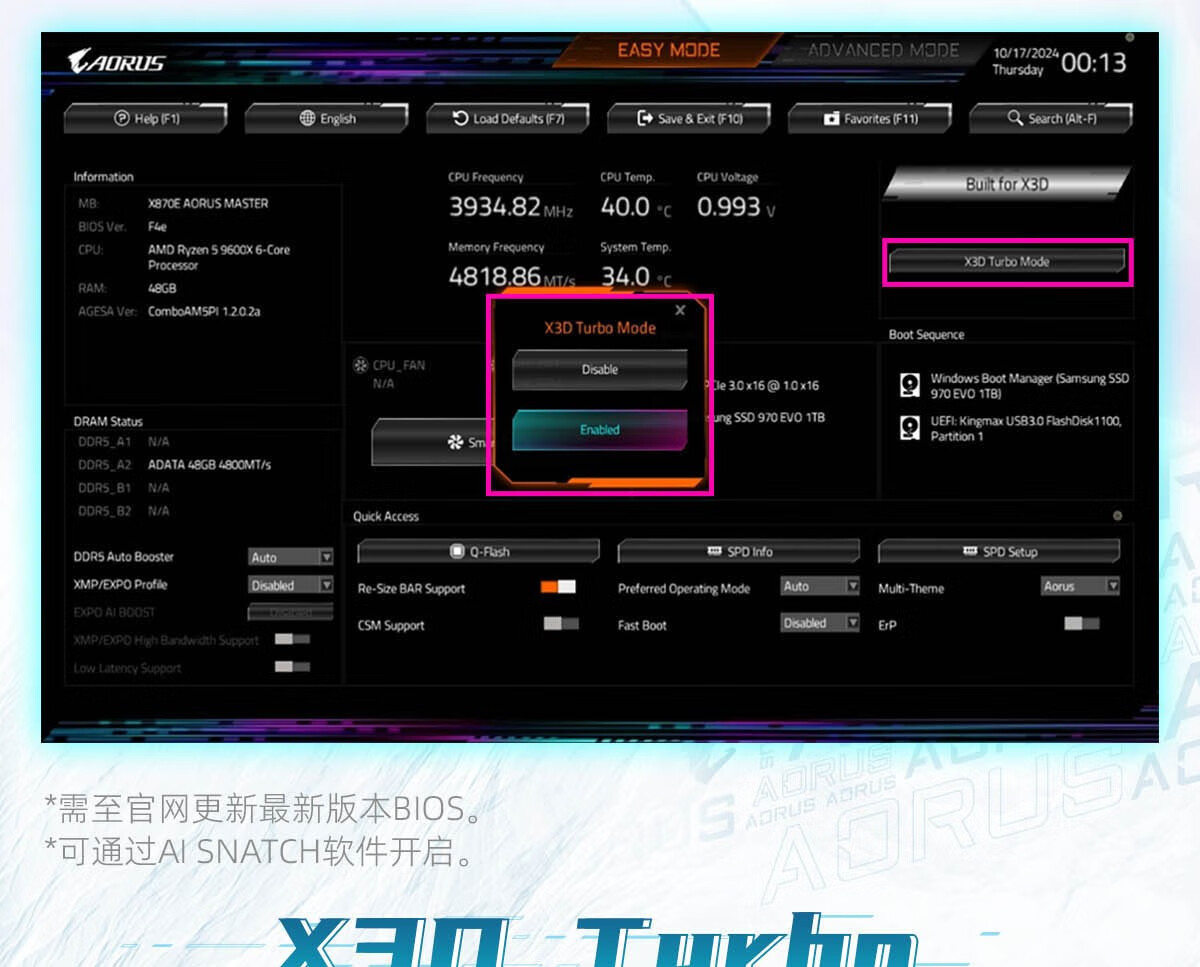
Task: Toggle Re-Size BAR Support switch
Action: (x=558, y=587)
